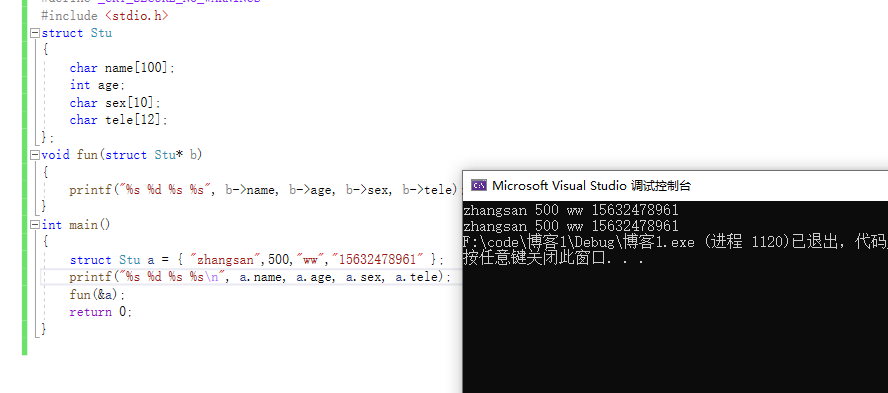Click the char name[100]; declaration
This screenshot has width=888, height=393.
[123, 68]
